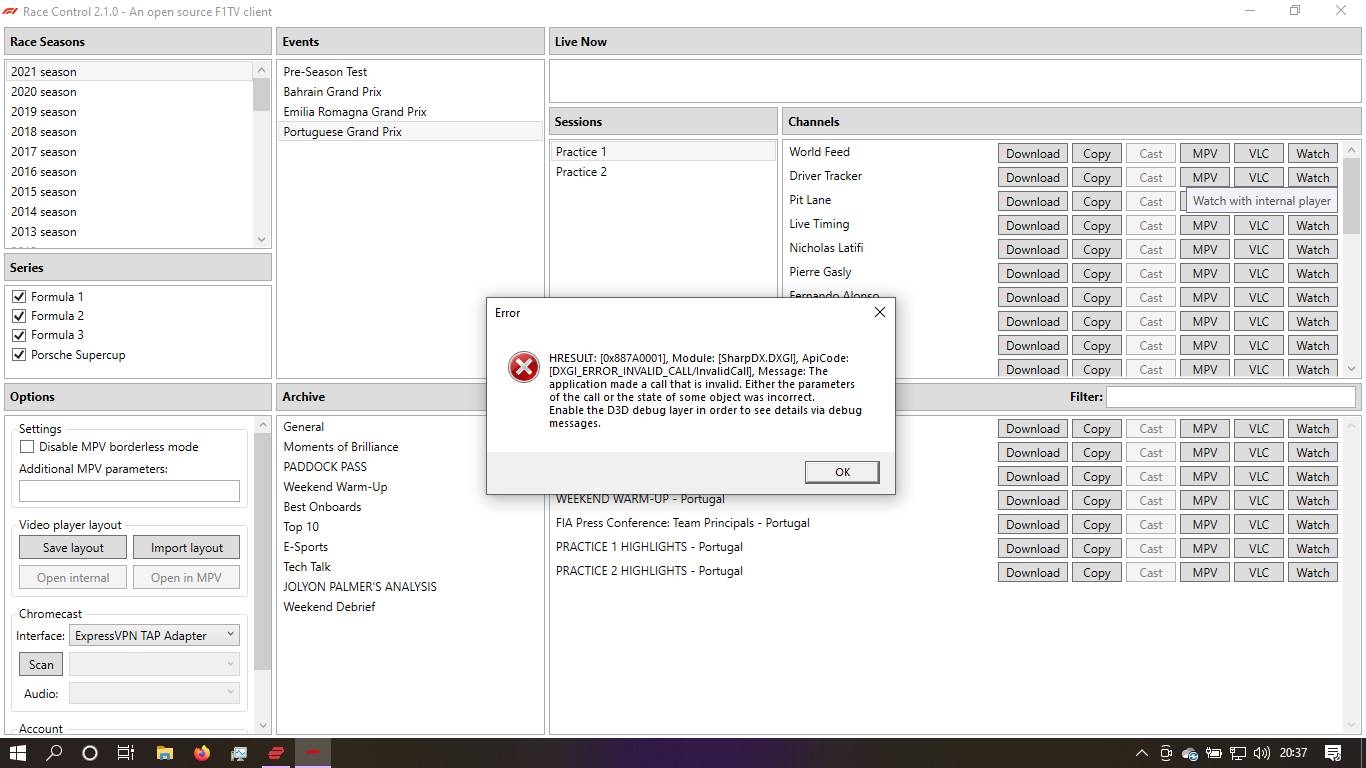
Task: Uncheck the Formula 2 series
Action: click(x=18, y=315)
